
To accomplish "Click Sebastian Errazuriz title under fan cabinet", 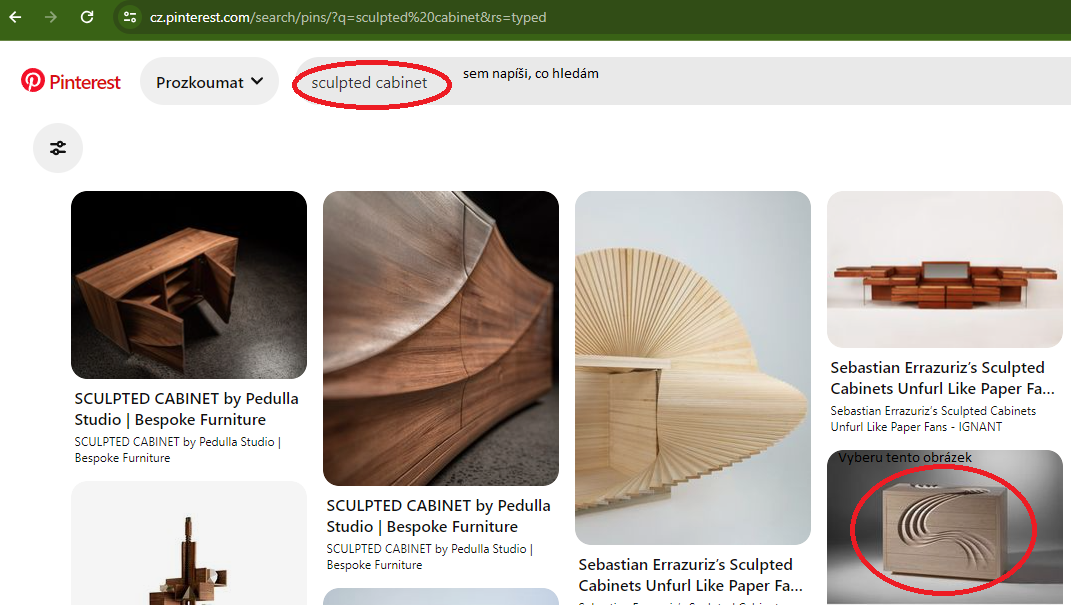I will [x=690, y=575].
